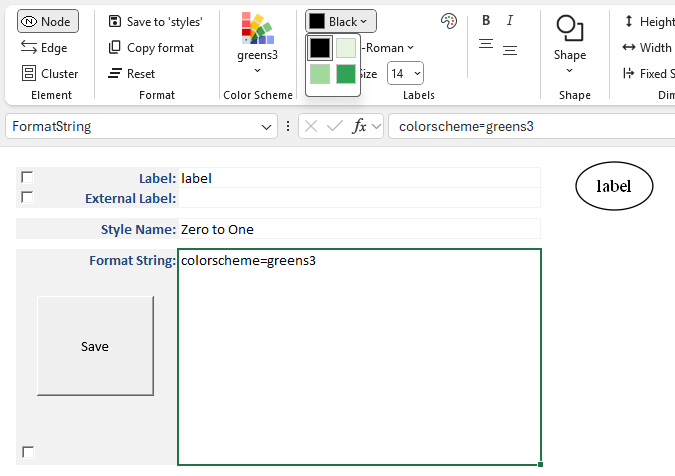Select the Edge element button
Screen dimensions: 675x476
44,47
